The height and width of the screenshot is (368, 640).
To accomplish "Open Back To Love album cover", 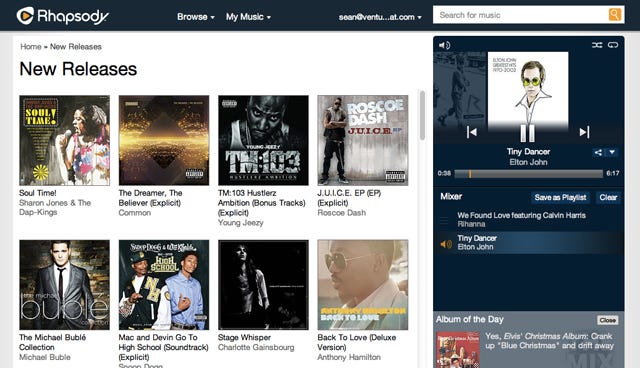I will pyautogui.click(x=363, y=285).
